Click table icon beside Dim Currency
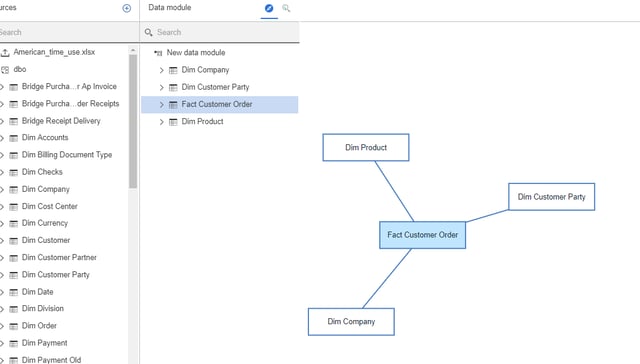 coord(13,223)
